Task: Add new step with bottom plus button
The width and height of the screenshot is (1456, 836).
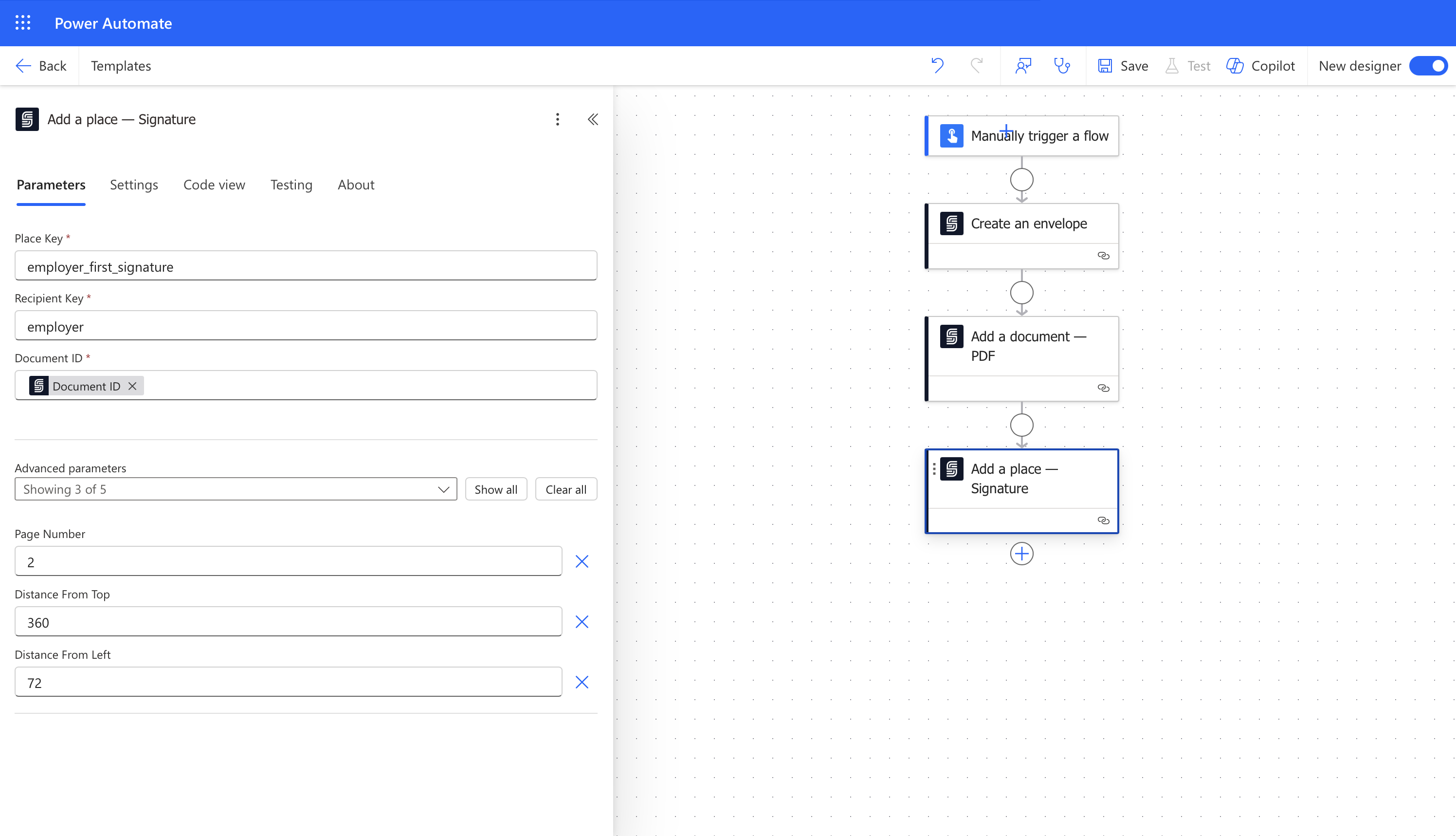Action: 1022,554
